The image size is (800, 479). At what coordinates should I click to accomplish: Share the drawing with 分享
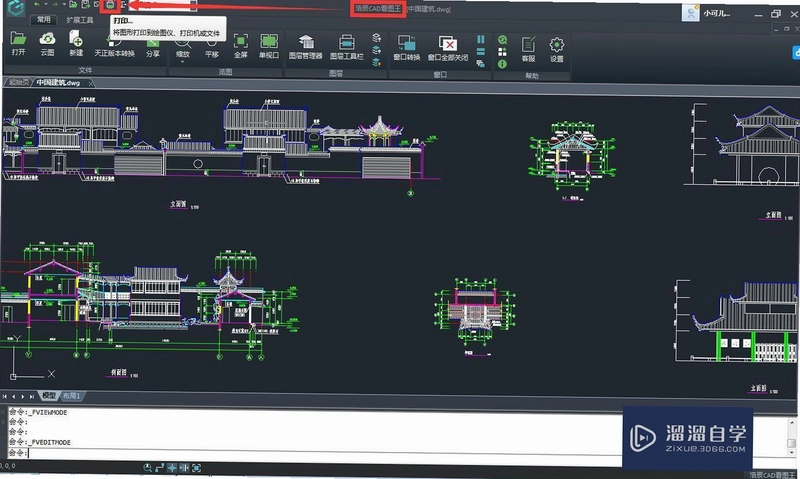coord(153,50)
